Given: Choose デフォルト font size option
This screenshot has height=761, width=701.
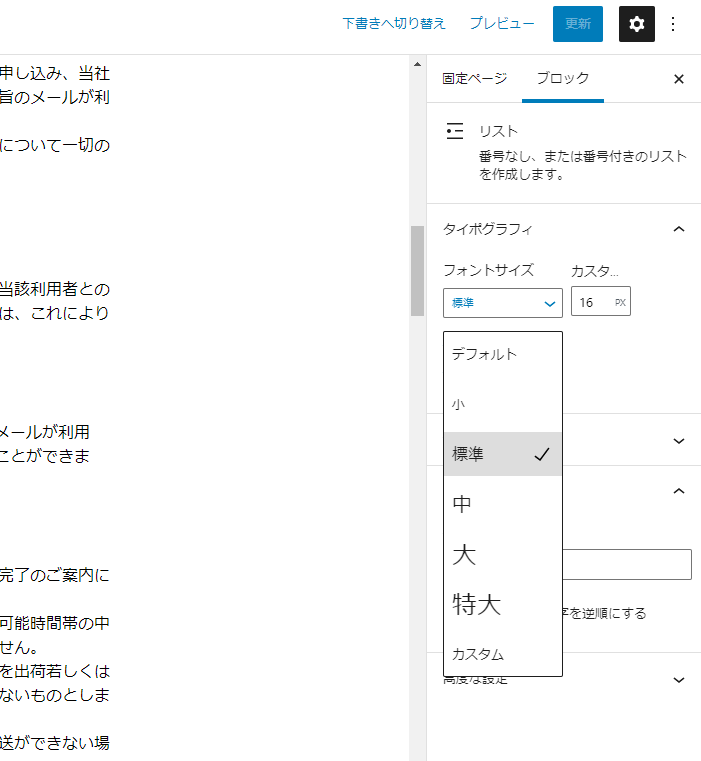Looking at the screenshot, I should 502,354.
